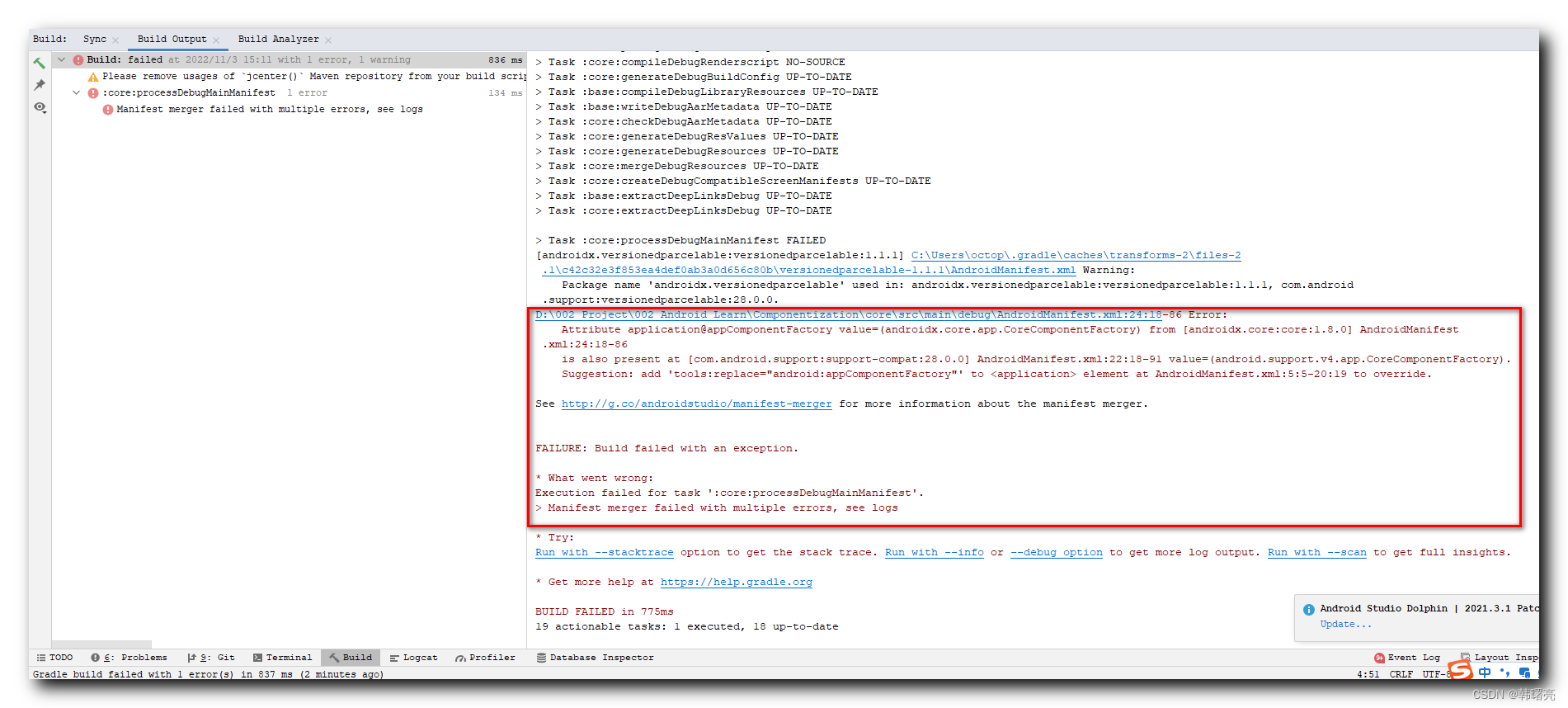
Task: Click the Update... link in notification
Action: pos(1345,624)
